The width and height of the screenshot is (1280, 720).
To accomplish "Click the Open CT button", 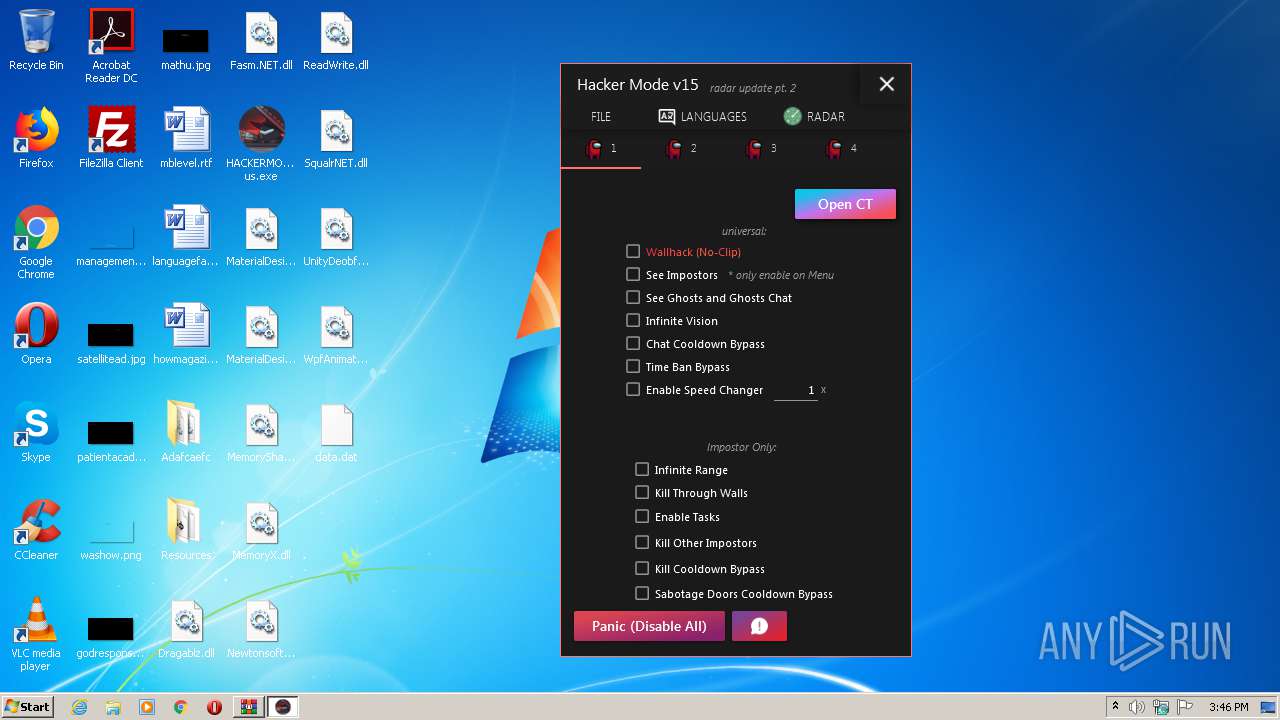I will point(845,204).
